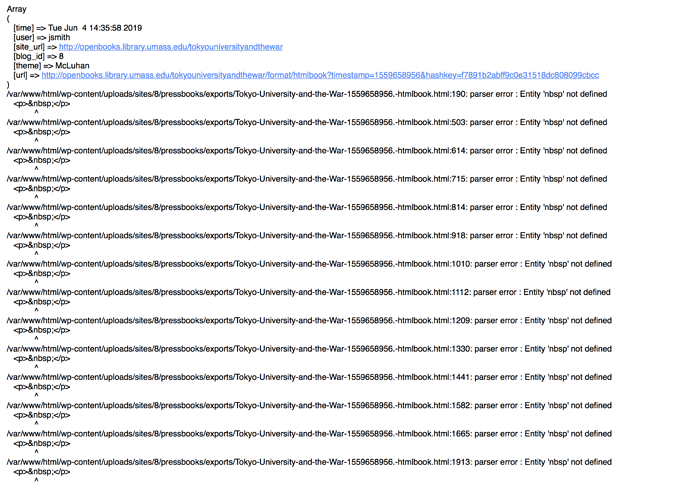This screenshot has width=686, height=499.
Task: Click the '[time] =>' key label
Action: [x=29, y=28]
